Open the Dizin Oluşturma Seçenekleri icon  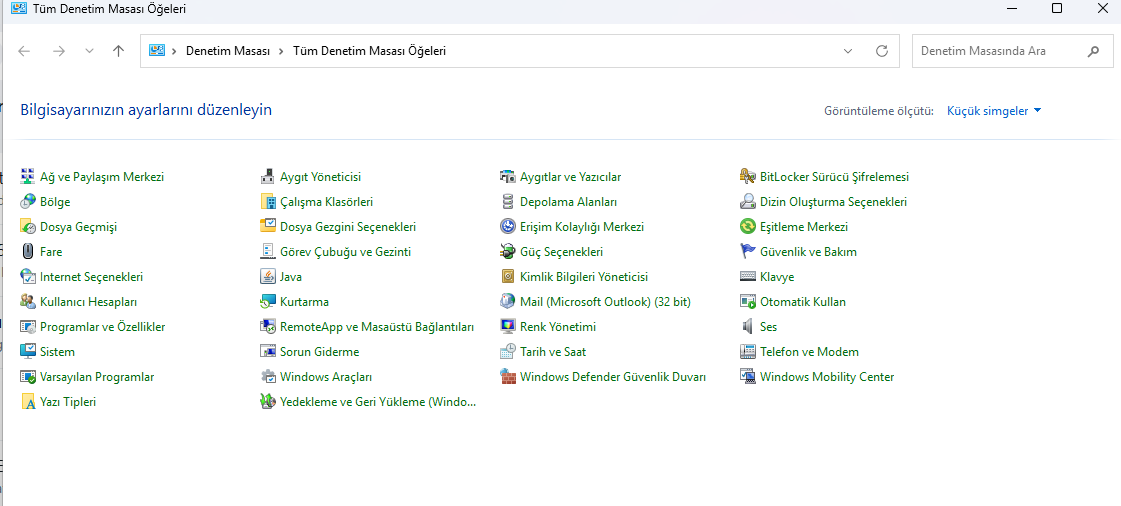pyautogui.click(x=748, y=202)
